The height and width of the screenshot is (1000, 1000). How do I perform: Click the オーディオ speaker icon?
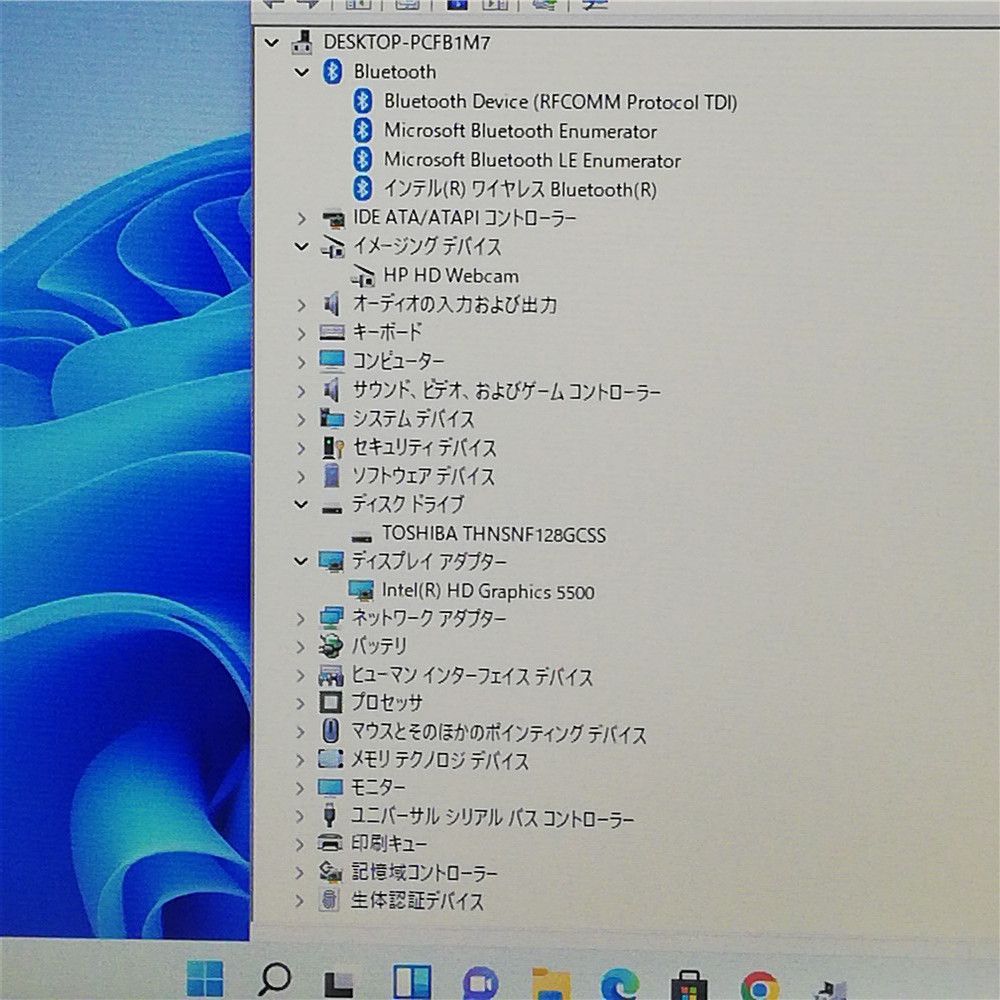pos(332,304)
